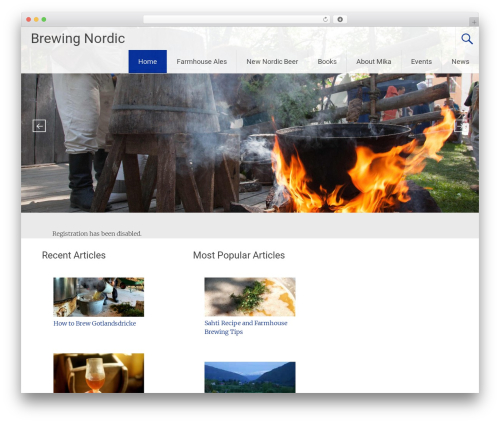Open the About Mika page
The image size is (500, 423).
tap(373, 62)
